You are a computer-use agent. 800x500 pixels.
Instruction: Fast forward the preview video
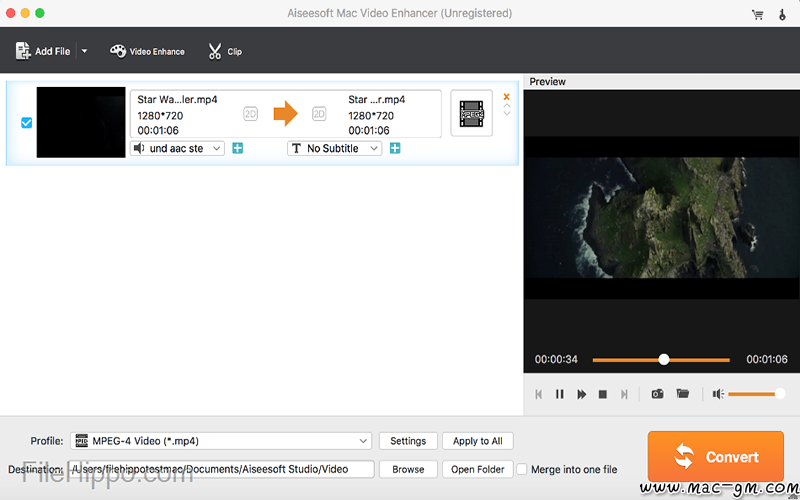(x=581, y=394)
